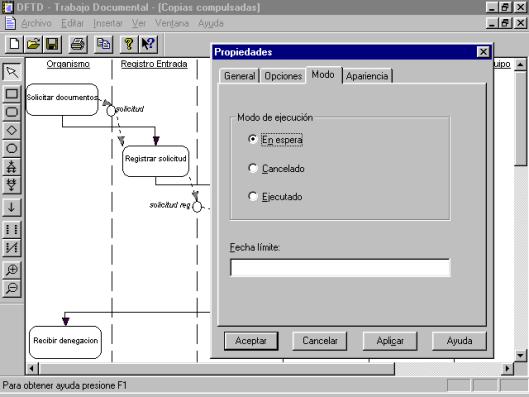Click the Aceptar button
529x397 pixels.
tap(251, 341)
